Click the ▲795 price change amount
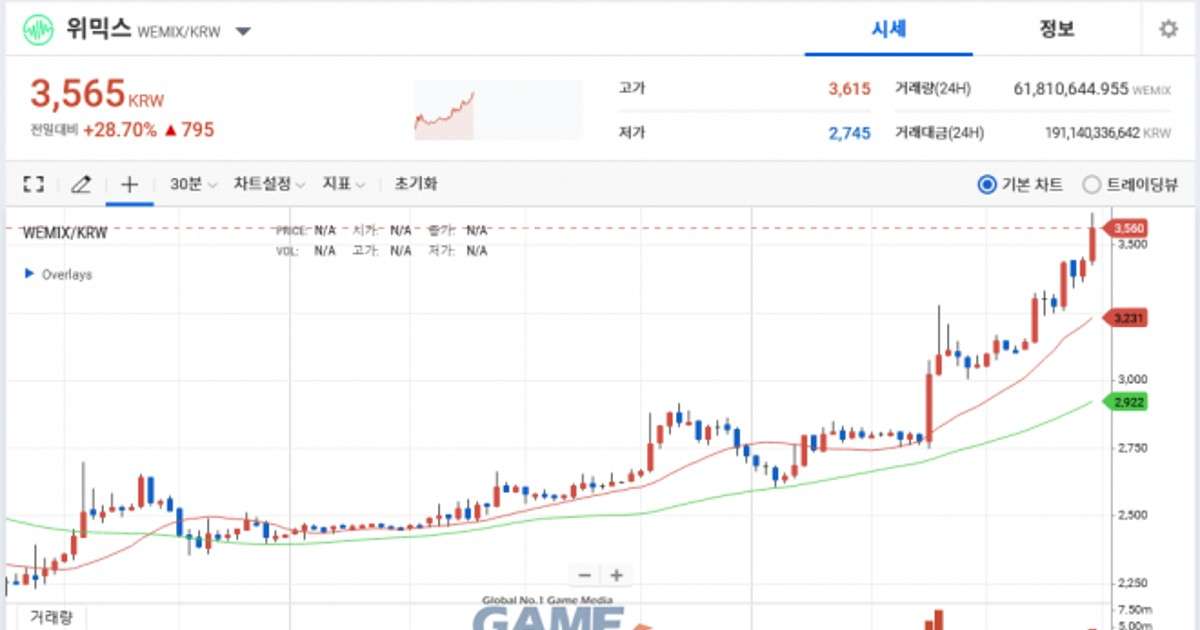 [x=189, y=130]
